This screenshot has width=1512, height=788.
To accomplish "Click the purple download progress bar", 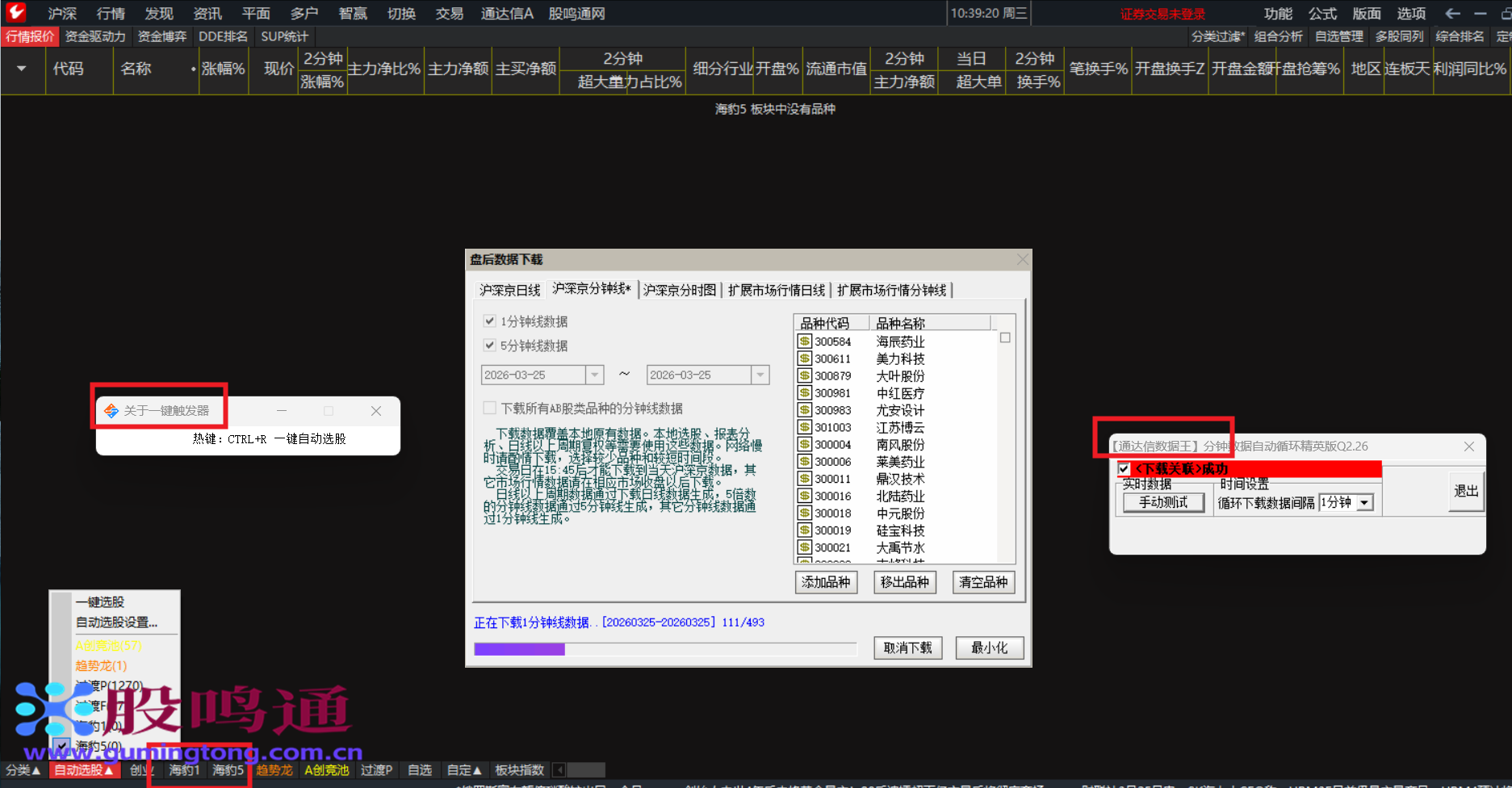I will click(519, 649).
